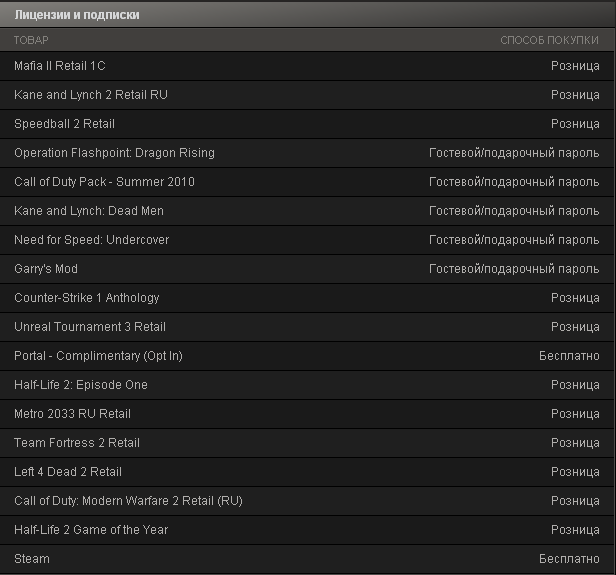Select Half-Life 2 Game of the Year

click(307, 530)
